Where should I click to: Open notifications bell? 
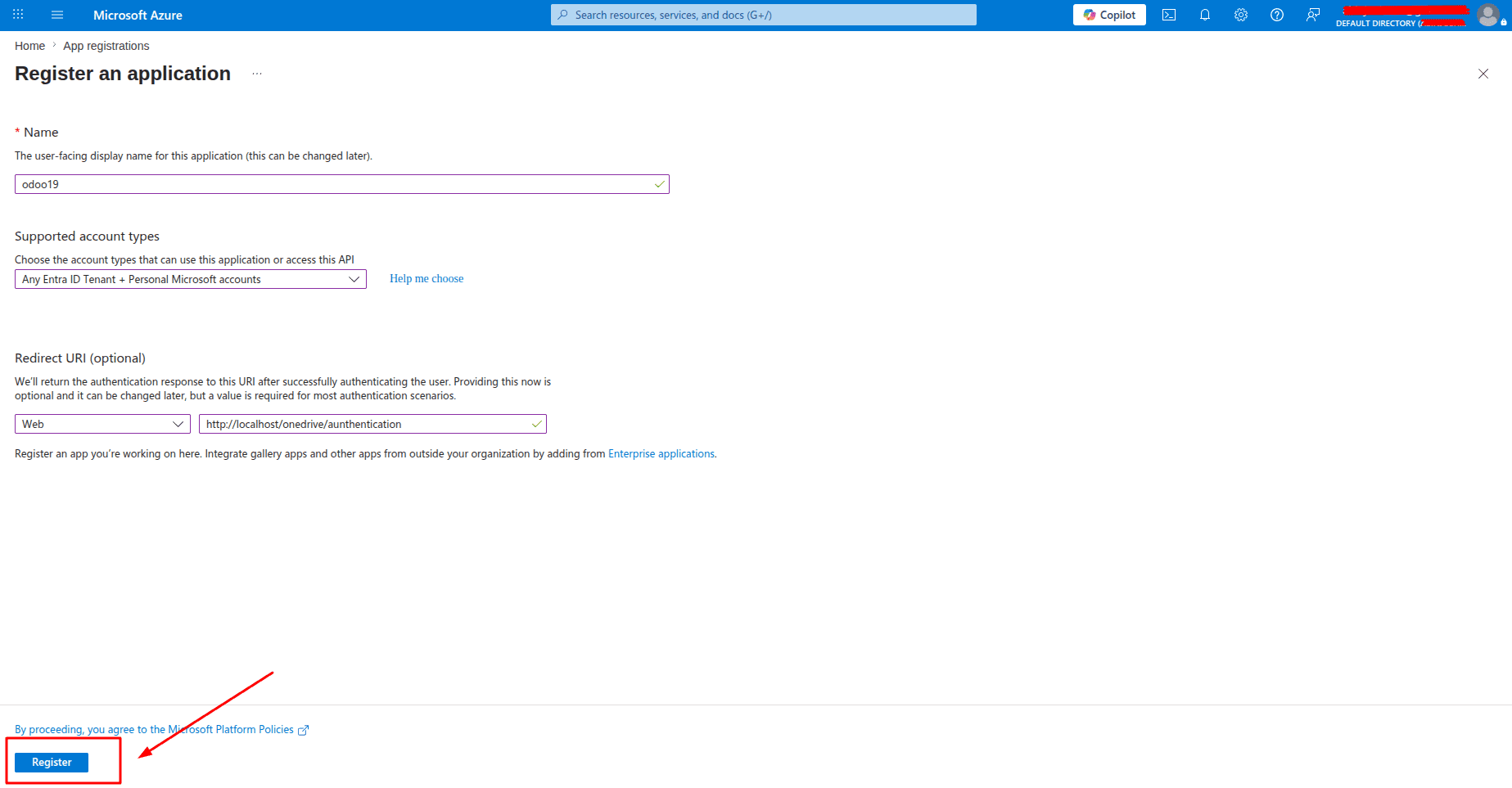1205,15
